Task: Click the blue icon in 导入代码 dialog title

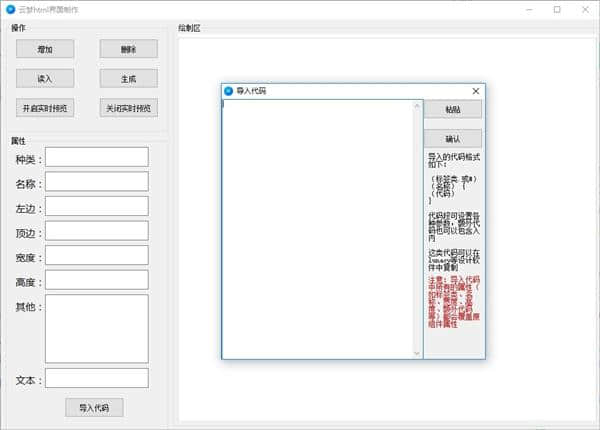Action: (x=228, y=91)
